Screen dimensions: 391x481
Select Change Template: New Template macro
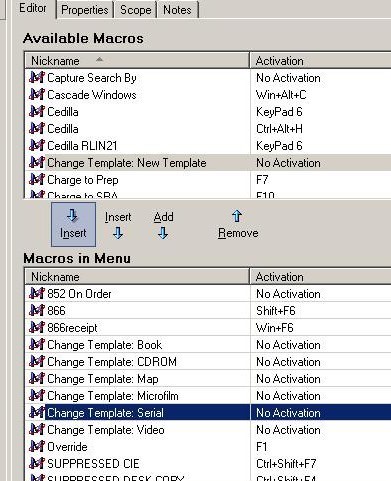127,163
